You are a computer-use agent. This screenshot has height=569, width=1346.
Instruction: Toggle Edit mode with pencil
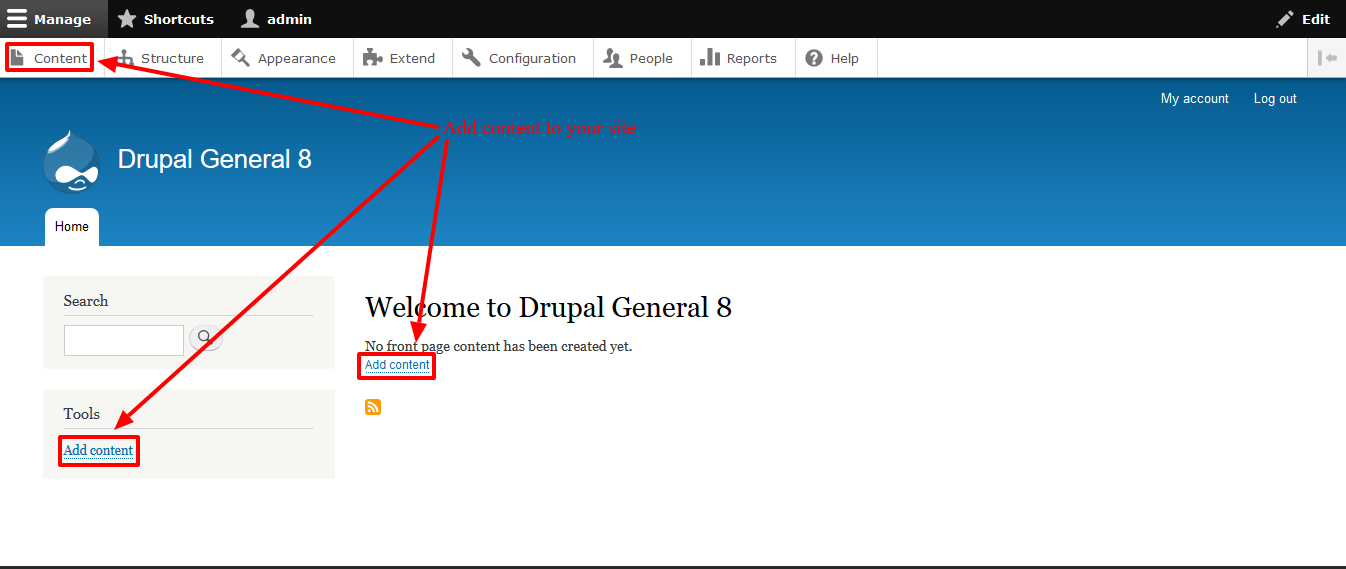[x=1303, y=19]
